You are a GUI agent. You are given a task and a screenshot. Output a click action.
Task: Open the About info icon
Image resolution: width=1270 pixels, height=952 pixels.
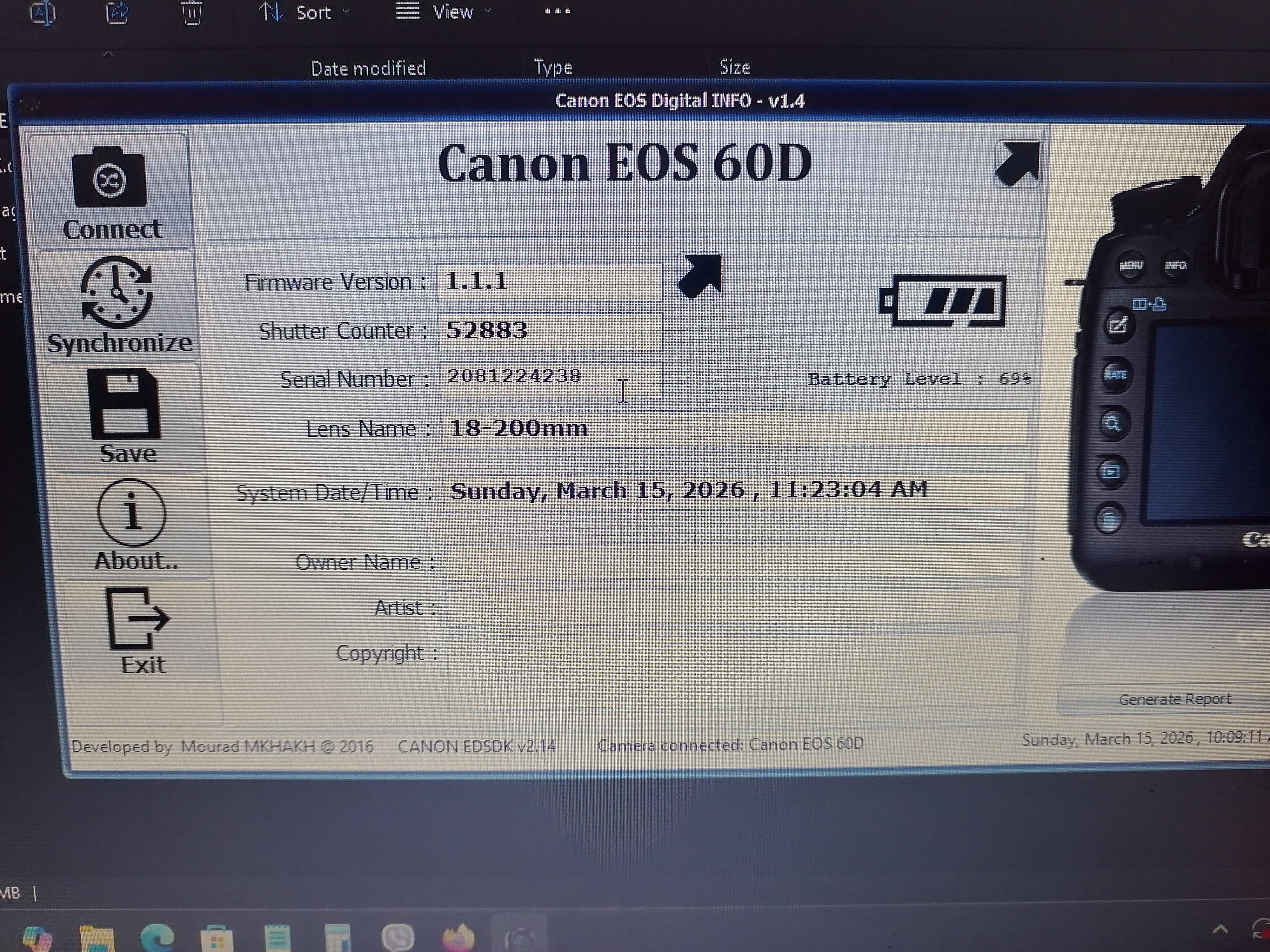click(132, 512)
